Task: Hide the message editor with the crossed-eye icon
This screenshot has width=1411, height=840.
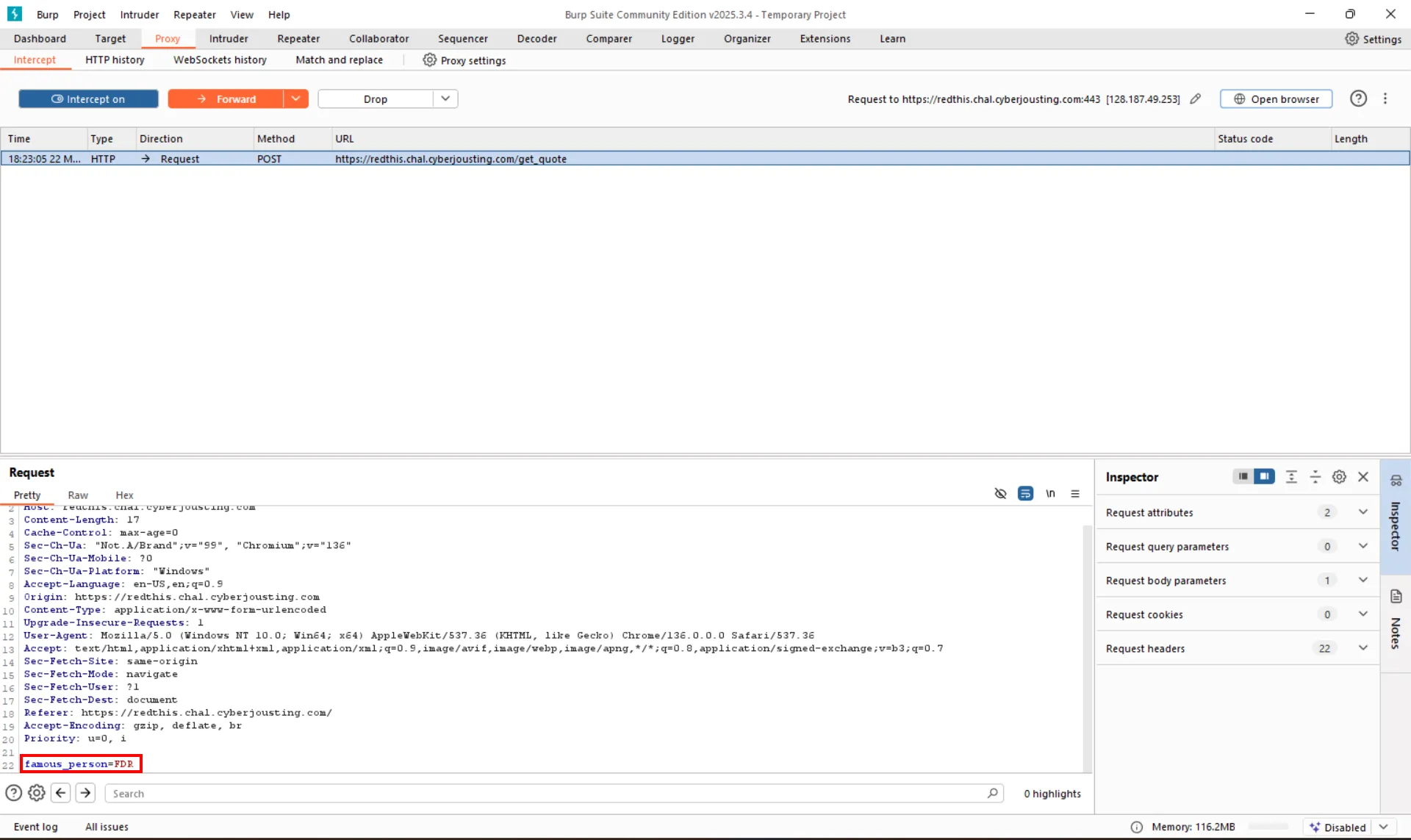Action: click(1000, 494)
